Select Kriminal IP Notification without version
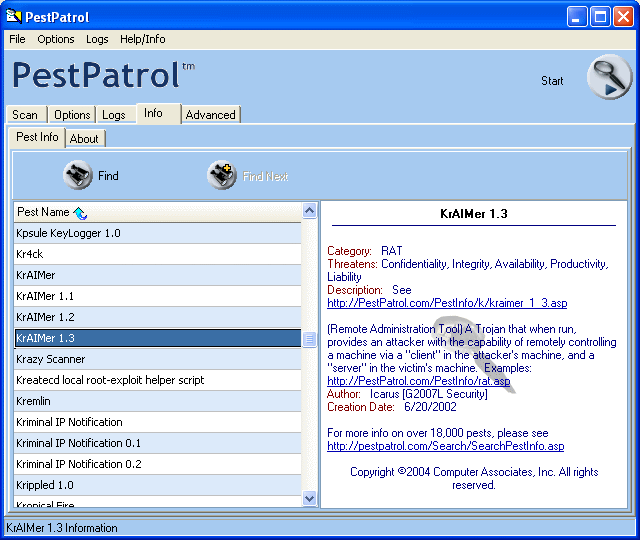This screenshot has height=540, width=640. 158,422
